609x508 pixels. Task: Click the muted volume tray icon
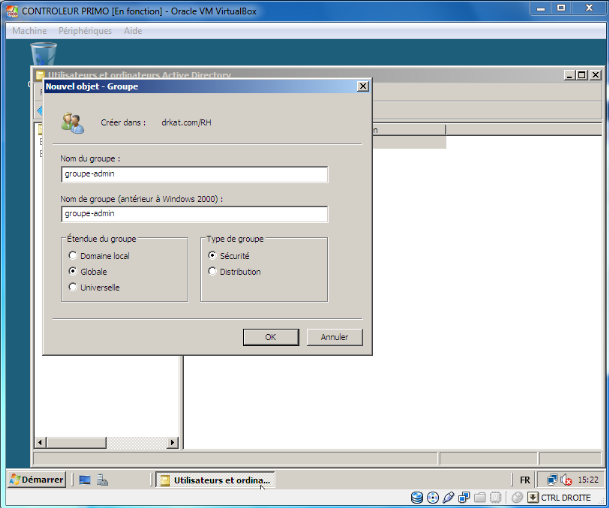[x=566, y=480]
